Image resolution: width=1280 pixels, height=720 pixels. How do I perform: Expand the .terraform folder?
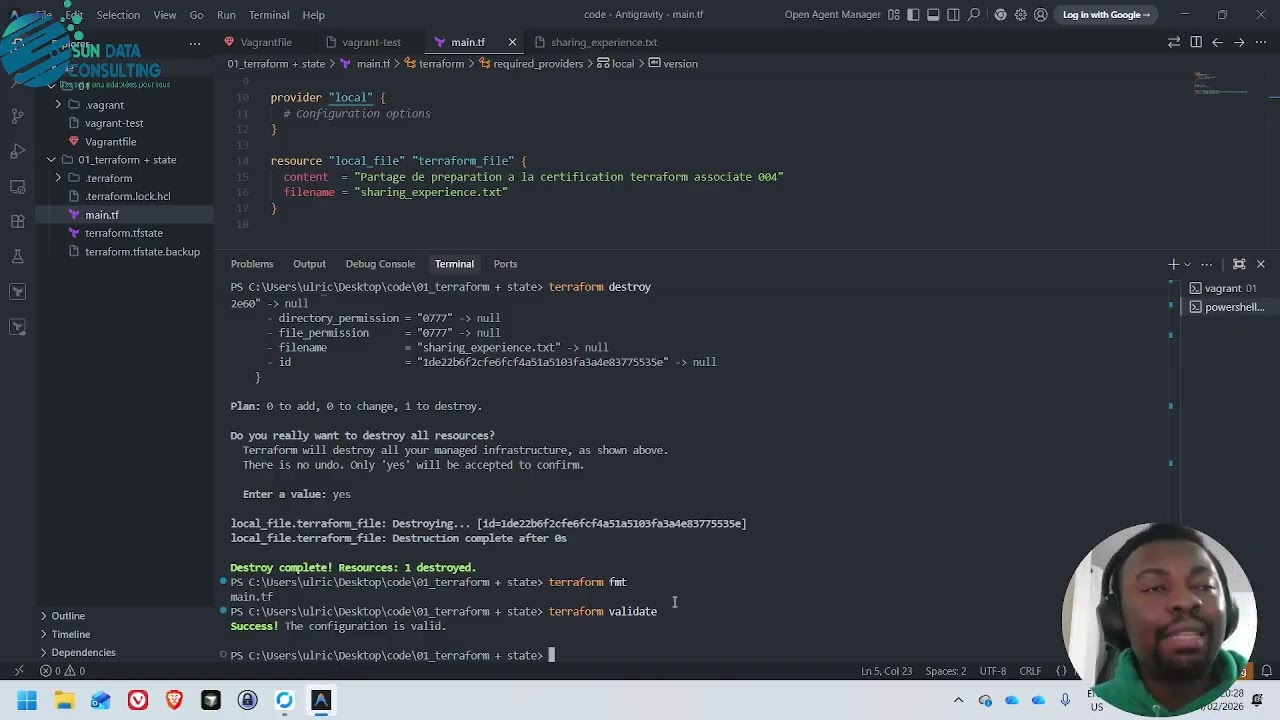tap(58, 178)
